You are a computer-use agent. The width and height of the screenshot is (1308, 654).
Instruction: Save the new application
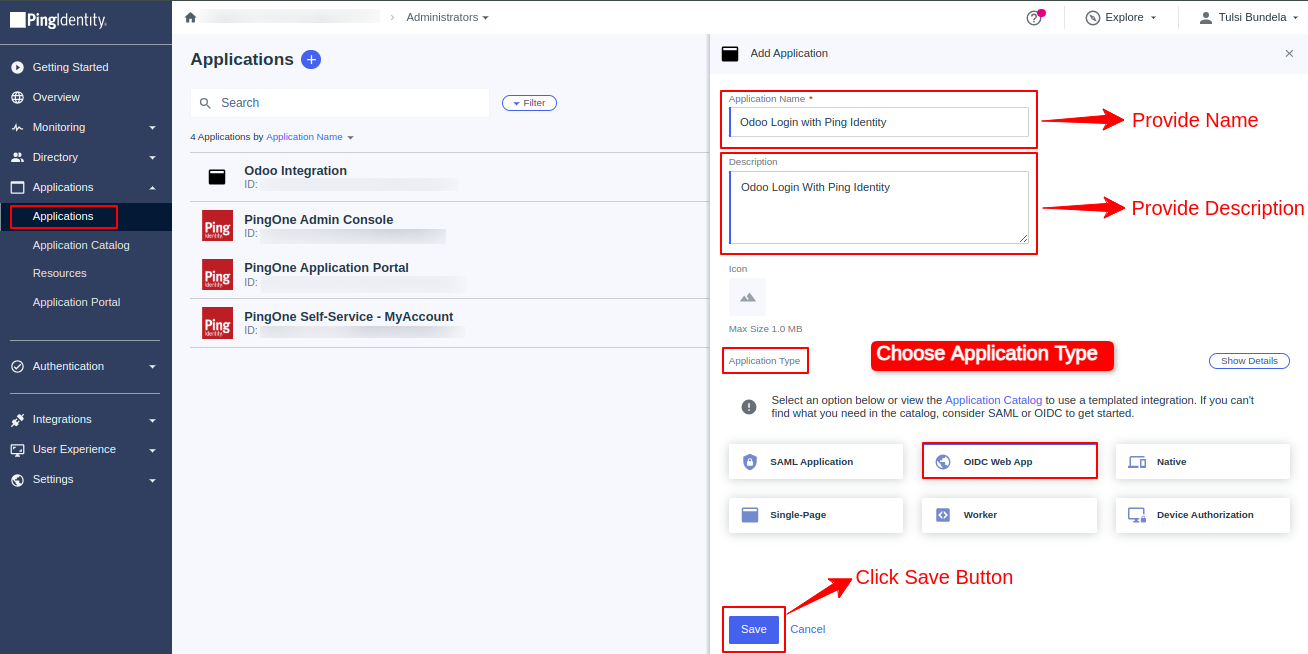754,629
